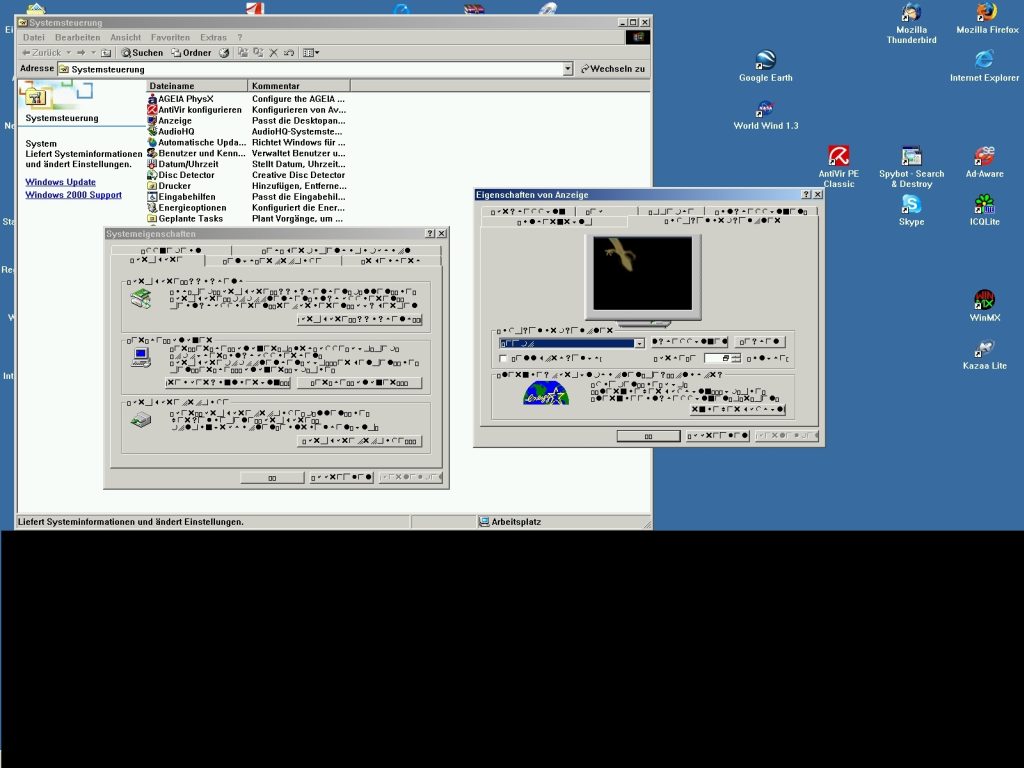Toggle the Ordner folders pane
Screen dimensions: 1024x768
click(191, 53)
